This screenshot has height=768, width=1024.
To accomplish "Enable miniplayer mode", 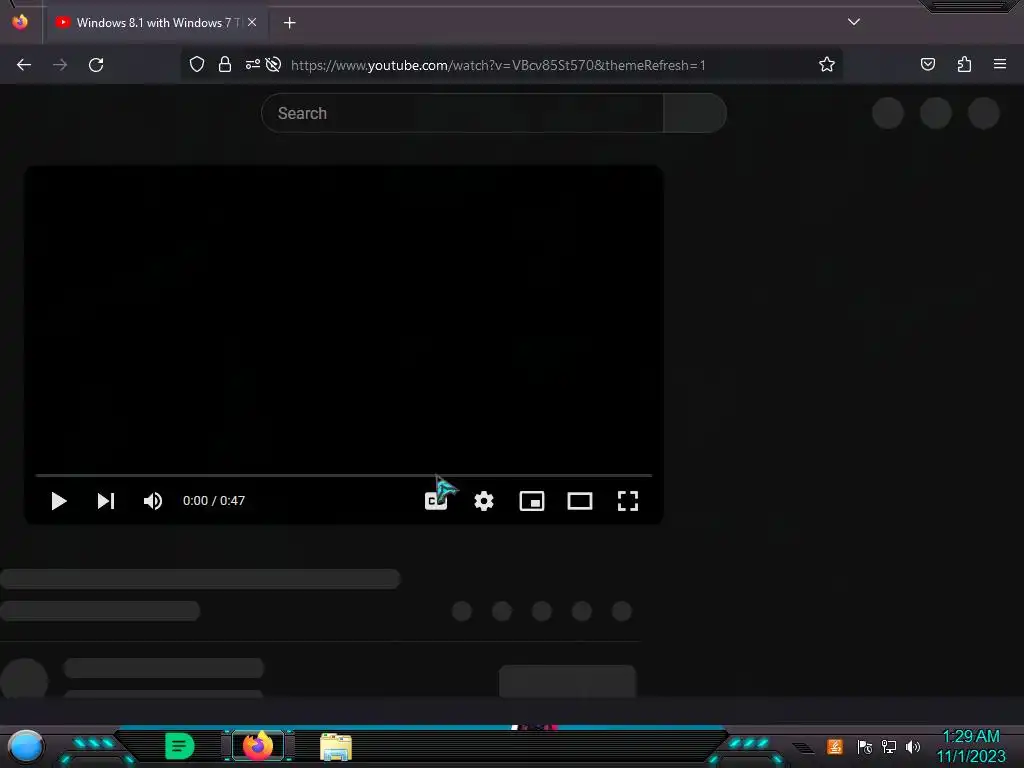I will [532, 501].
